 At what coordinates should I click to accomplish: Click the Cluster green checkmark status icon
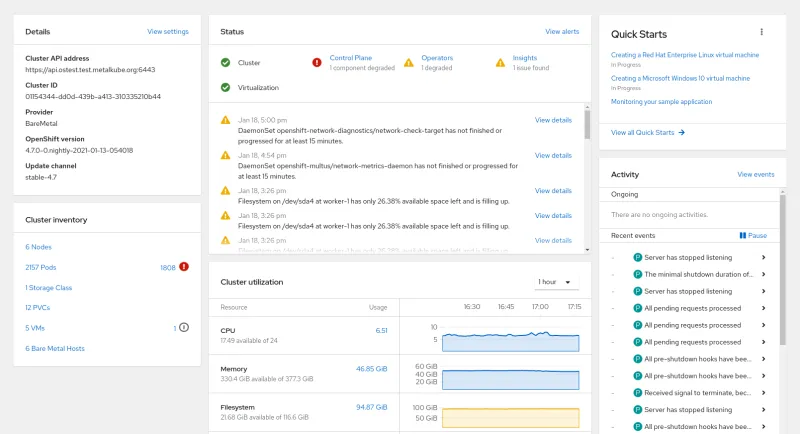226,62
